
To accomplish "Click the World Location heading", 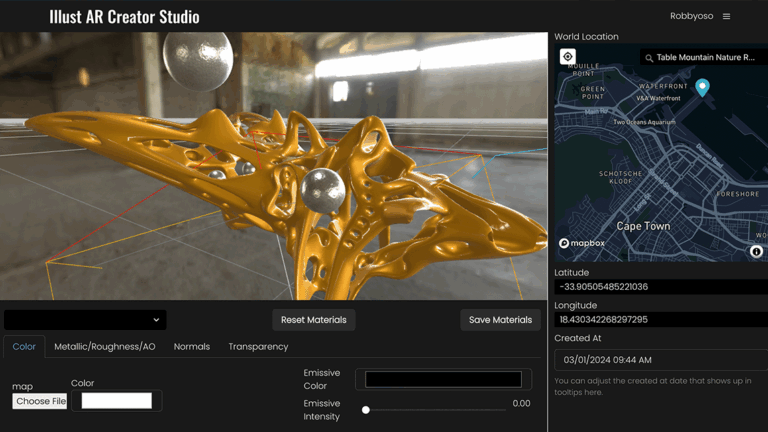I will pos(586,37).
